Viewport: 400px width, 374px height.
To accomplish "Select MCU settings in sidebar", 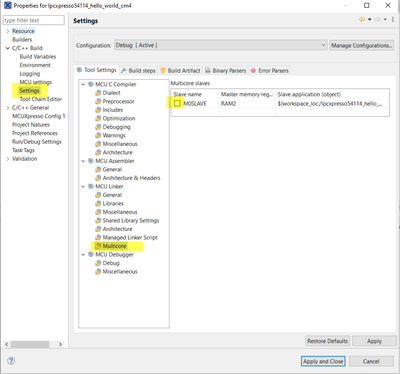I will (36, 82).
